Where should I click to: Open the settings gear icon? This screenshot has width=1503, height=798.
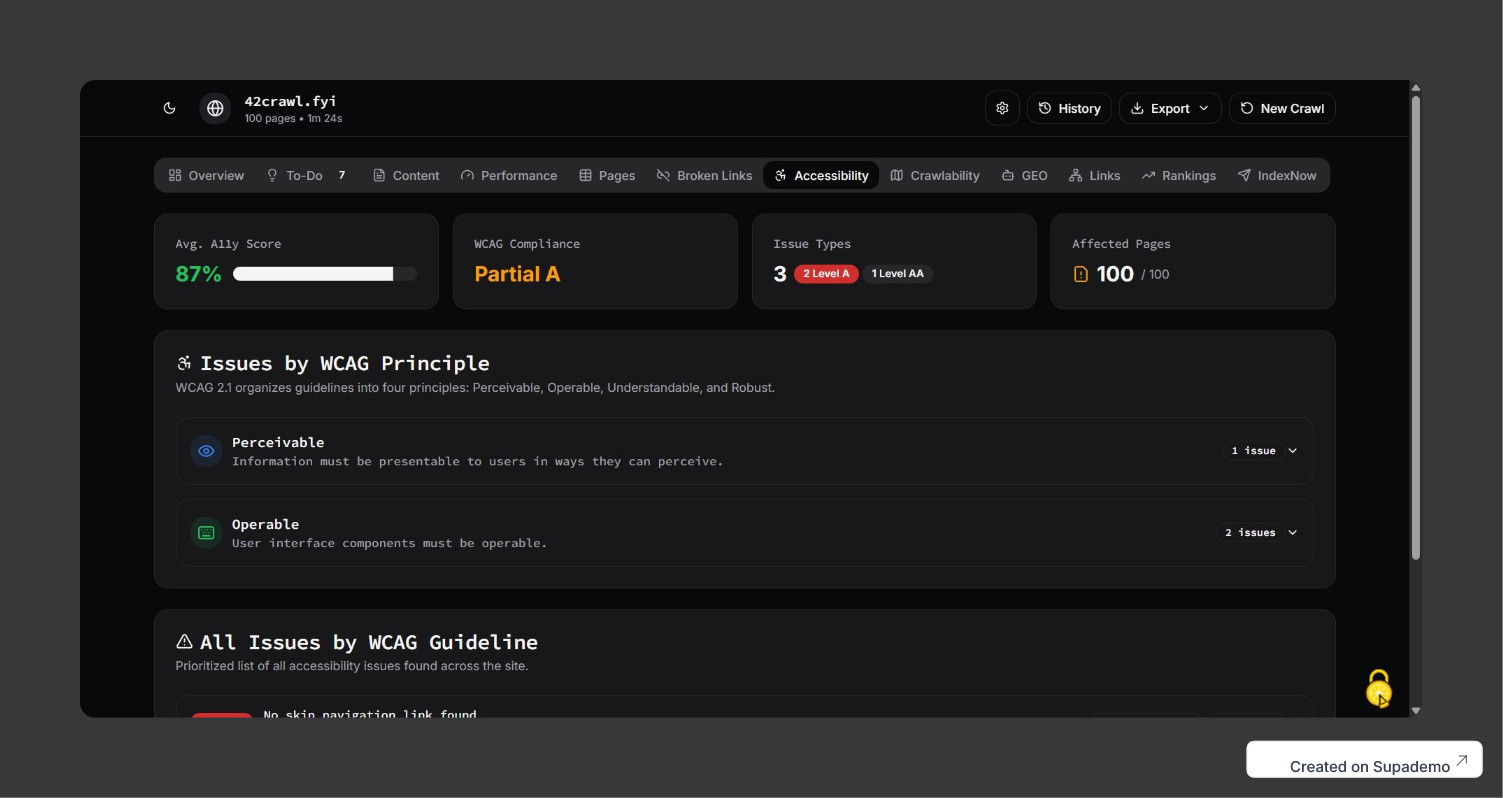click(x=1002, y=108)
